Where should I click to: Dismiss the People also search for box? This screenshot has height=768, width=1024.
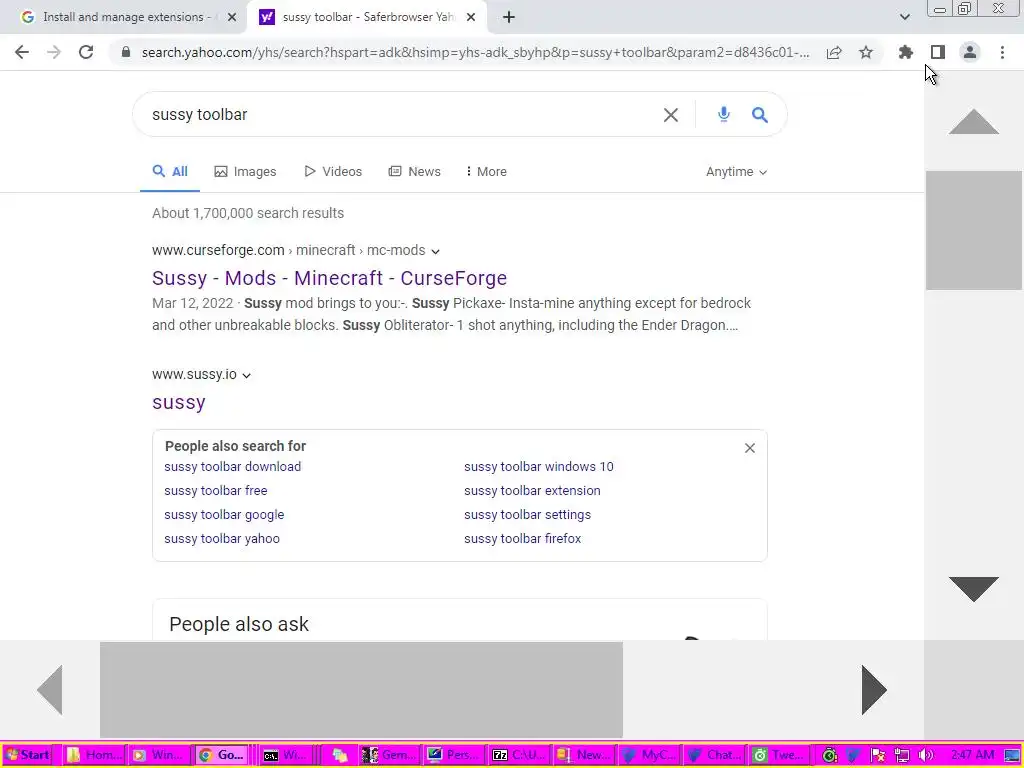pos(750,448)
